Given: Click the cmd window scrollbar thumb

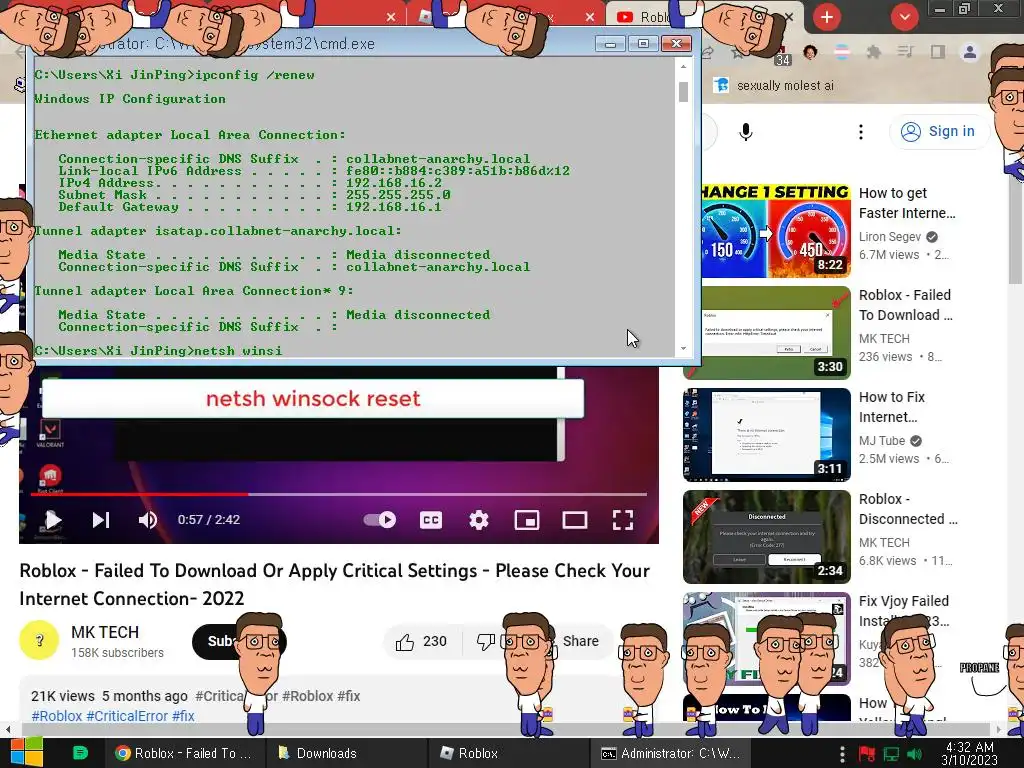Looking at the screenshot, I should pyautogui.click(x=683, y=92).
